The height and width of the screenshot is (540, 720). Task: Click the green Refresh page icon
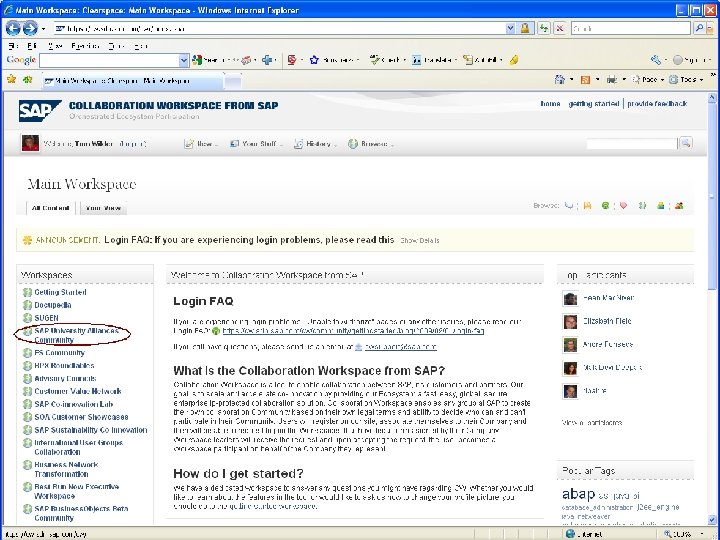point(544,28)
